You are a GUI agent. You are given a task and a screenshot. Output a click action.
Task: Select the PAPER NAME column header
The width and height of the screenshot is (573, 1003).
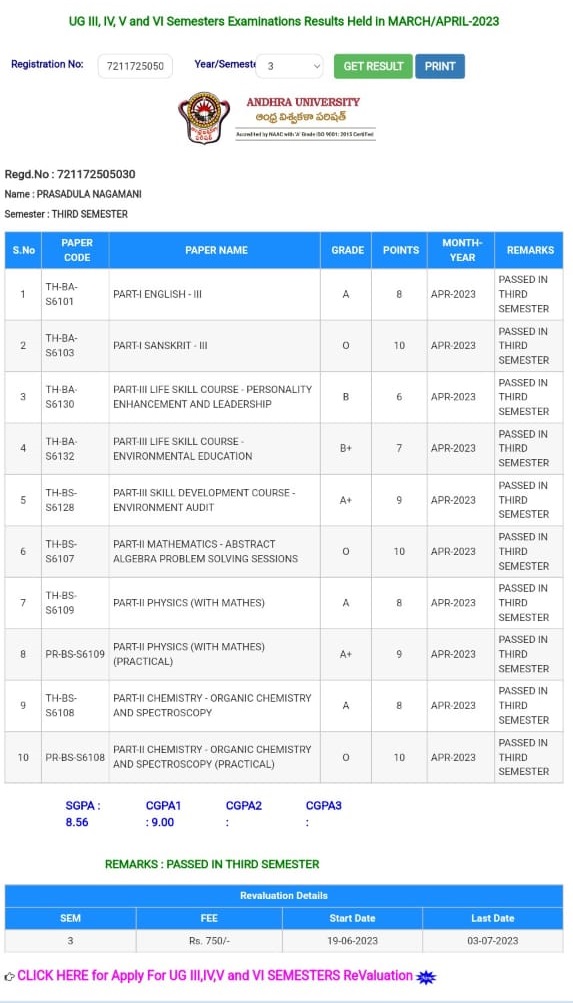pos(216,250)
